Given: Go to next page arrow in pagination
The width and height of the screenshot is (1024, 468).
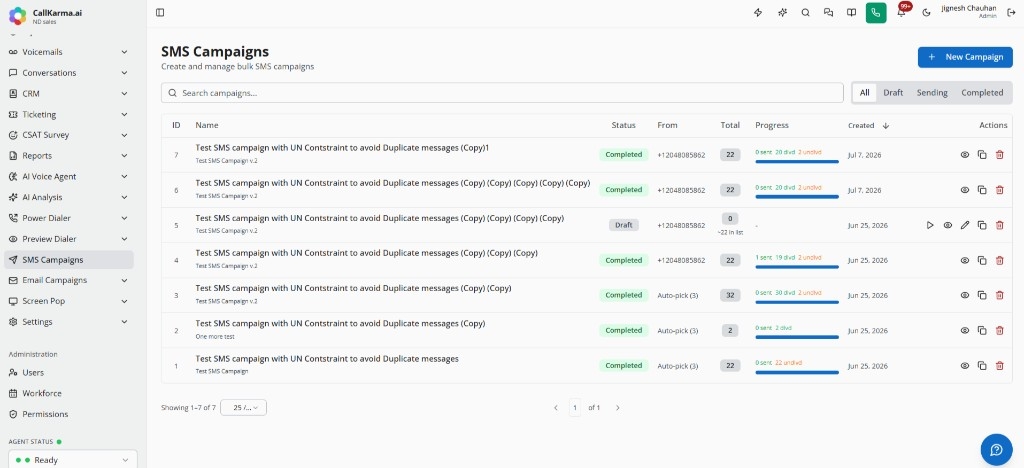Looking at the screenshot, I should coord(617,408).
